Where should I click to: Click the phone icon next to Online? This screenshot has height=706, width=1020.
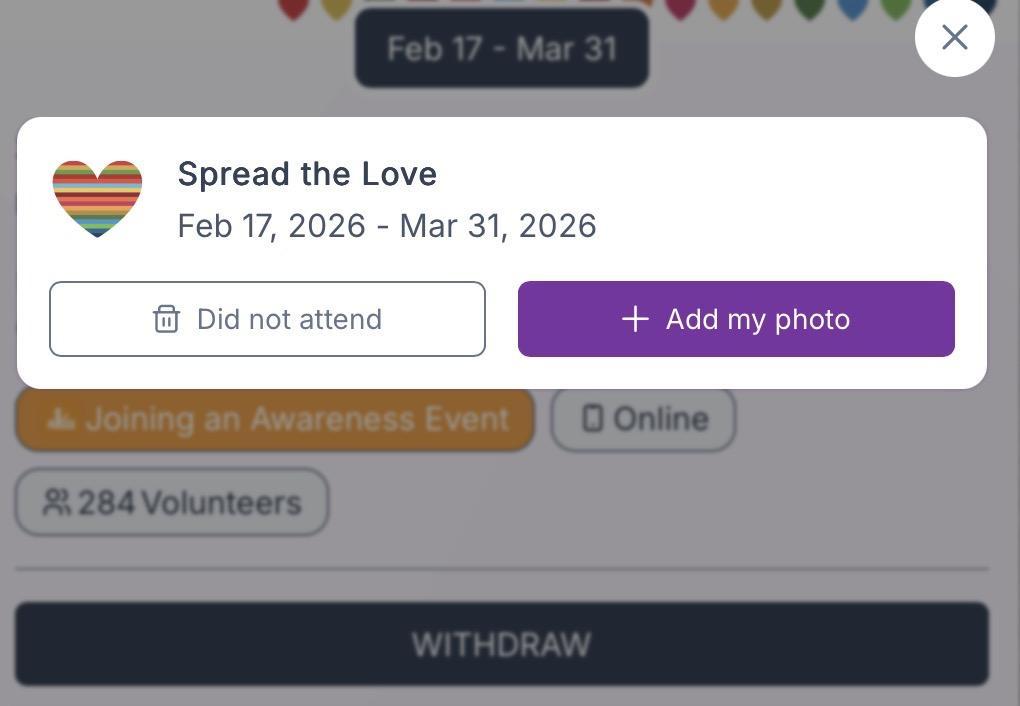pyautogui.click(x=592, y=418)
